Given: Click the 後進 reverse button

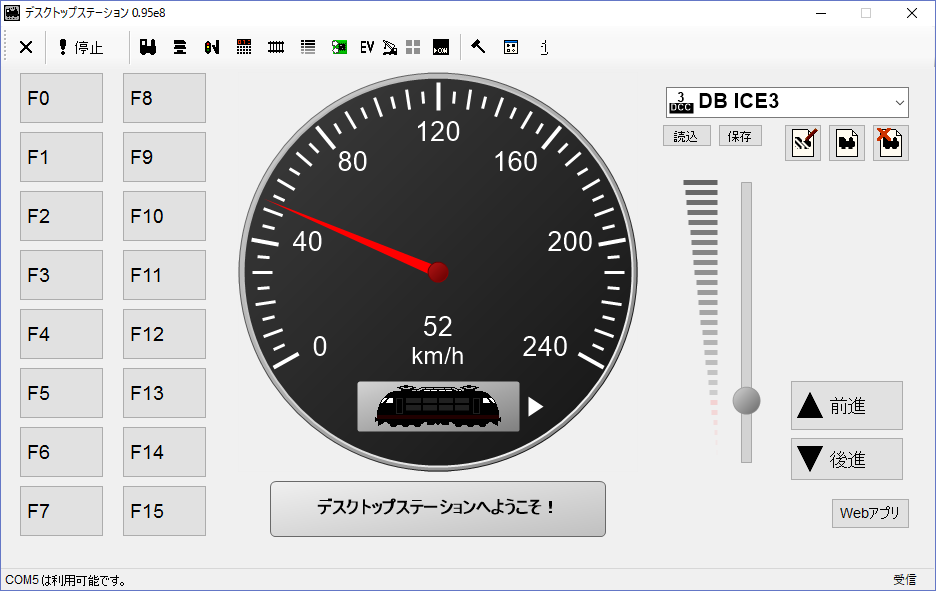Looking at the screenshot, I should pos(846,459).
